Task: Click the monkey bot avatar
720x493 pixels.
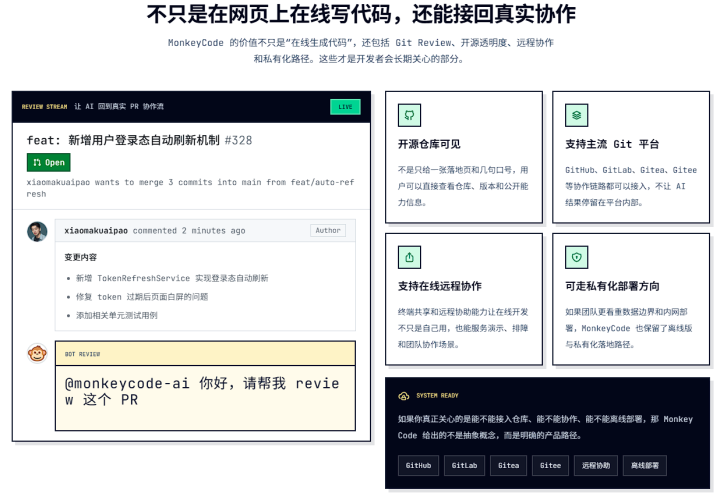Action: tap(37, 353)
